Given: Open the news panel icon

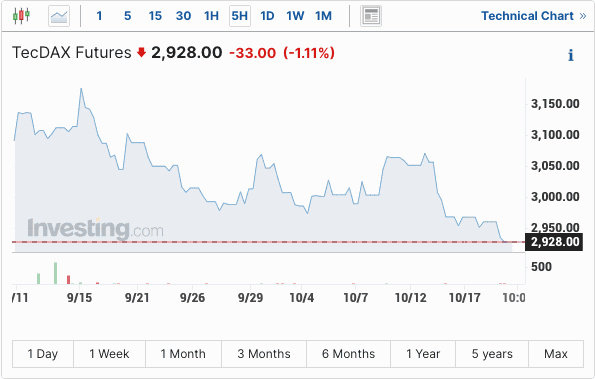Looking at the screenshot, I should [x=371, y=16].
